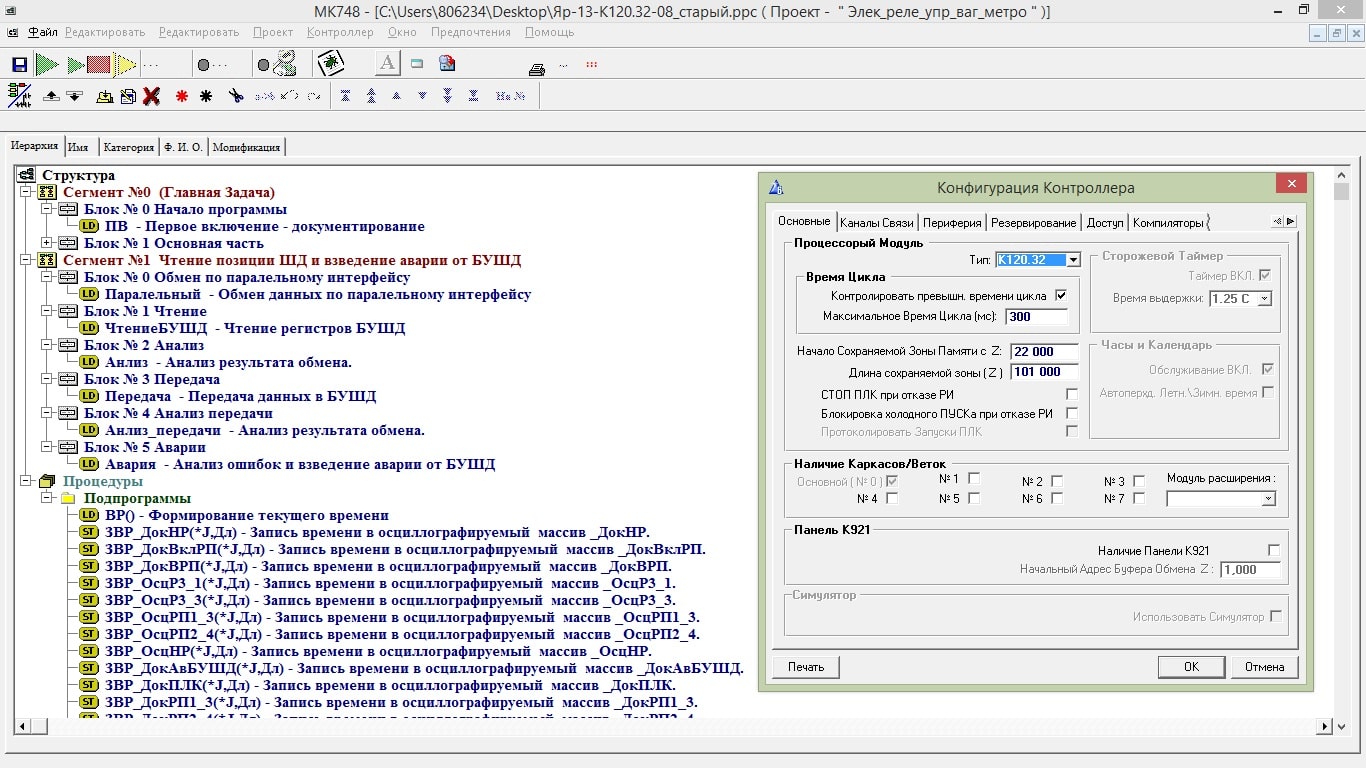Click the scissors cut icon
This screenshot has width=1366, height=768.
[x=235, y=96]
